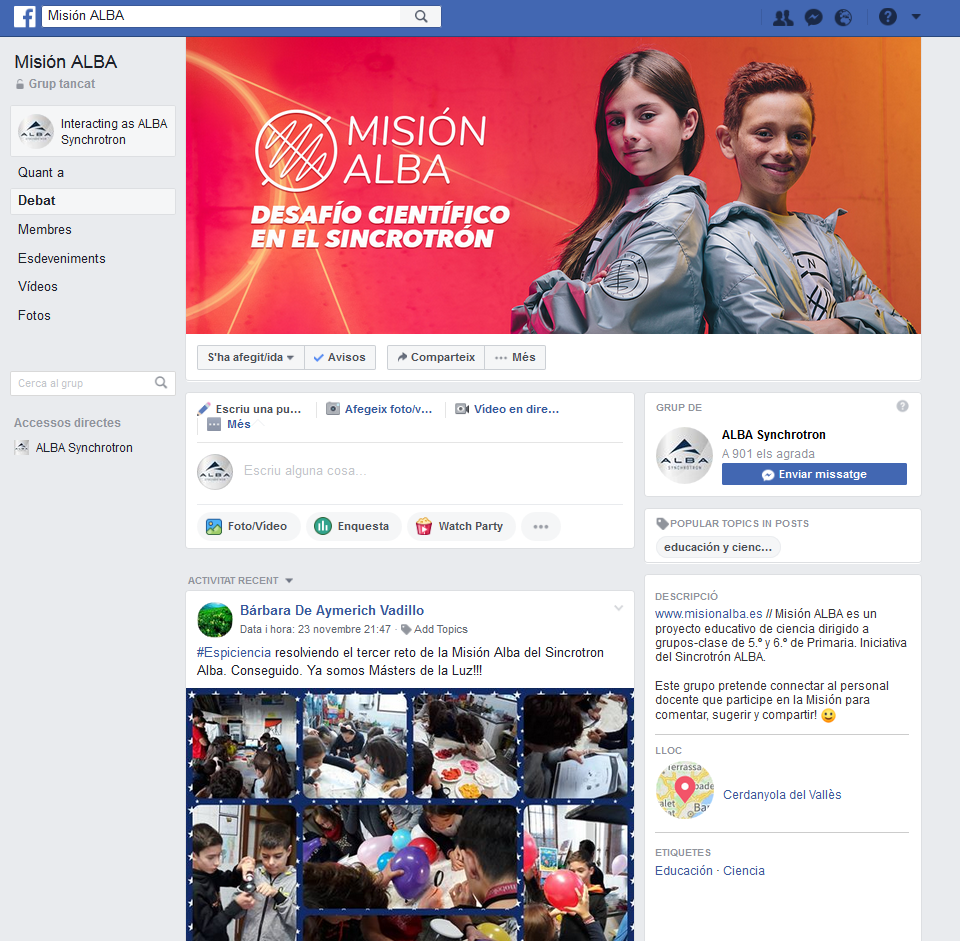
Task: Open notifications globe icon
Action: coord(844,17)
